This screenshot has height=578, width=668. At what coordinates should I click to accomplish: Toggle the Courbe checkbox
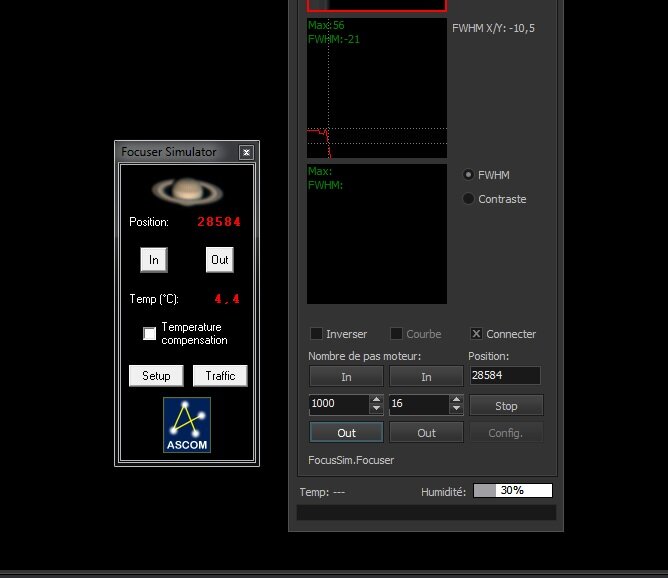(x=396, y=334)
